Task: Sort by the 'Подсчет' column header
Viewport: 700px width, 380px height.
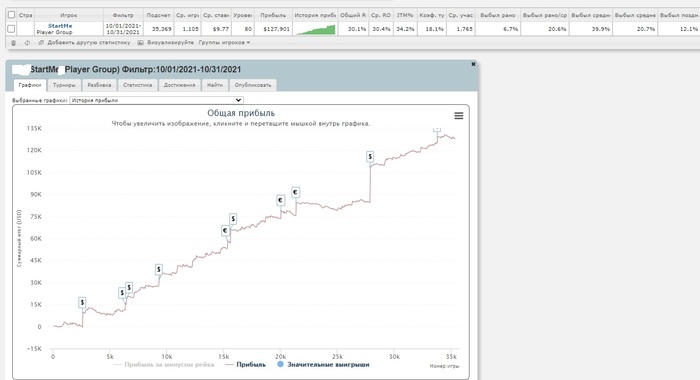Action: click(x=158, y=15)
